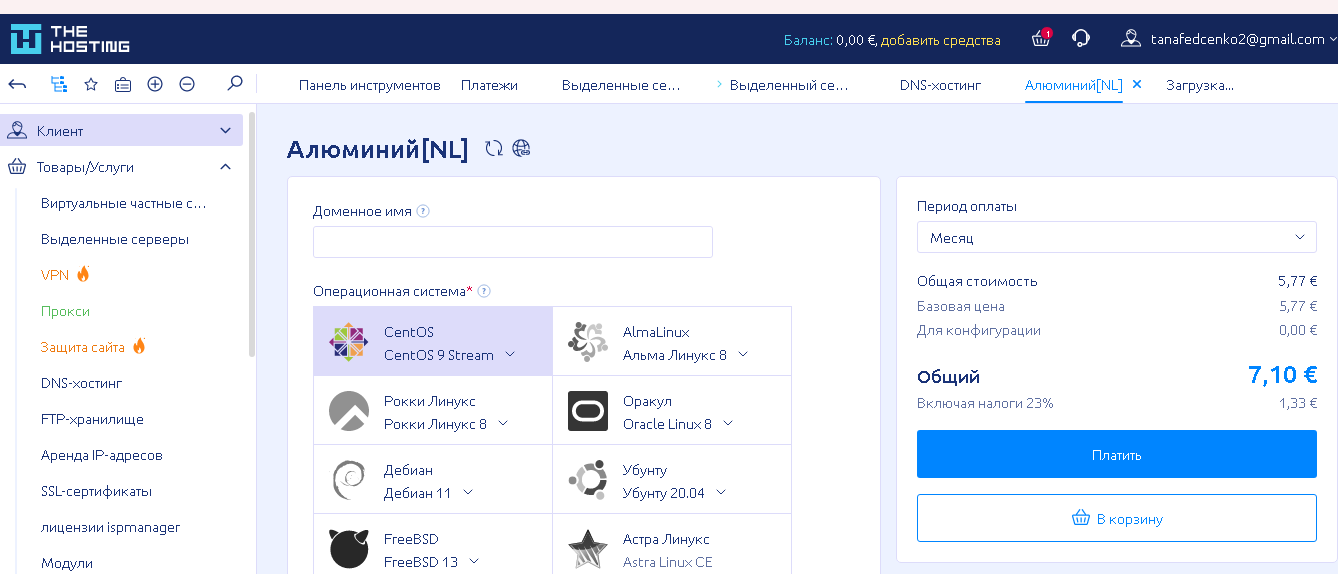
Task: Open лицензии ispmanager sidebar item
Action: tap(111, 527)
